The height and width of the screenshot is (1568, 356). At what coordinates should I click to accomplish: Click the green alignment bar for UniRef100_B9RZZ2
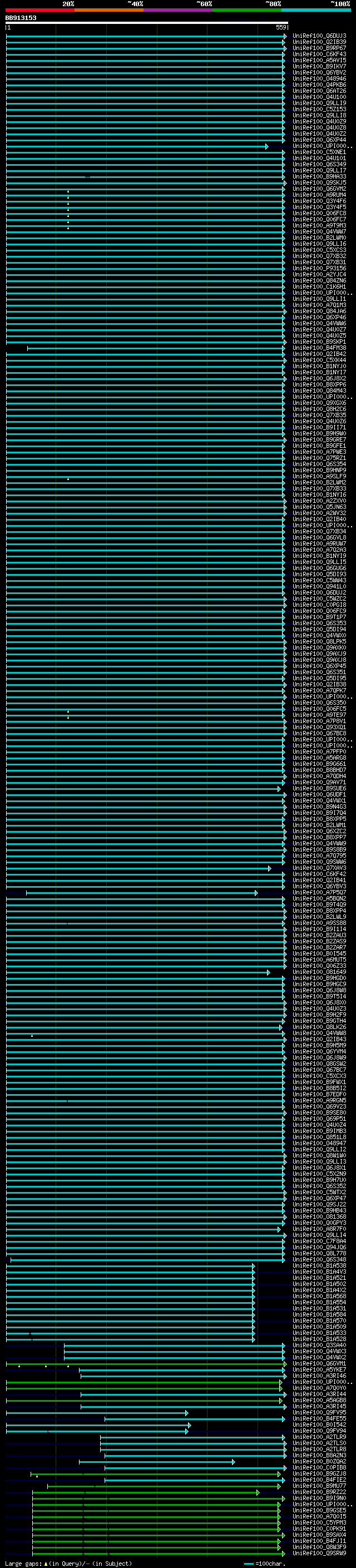(x=146, y=1492)
